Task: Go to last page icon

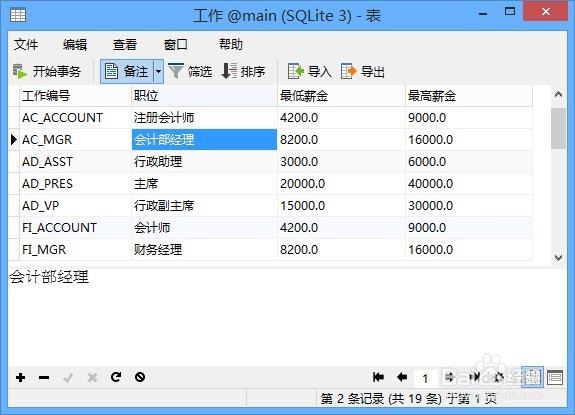Action: pyautogui.click(x=474, y=377)
